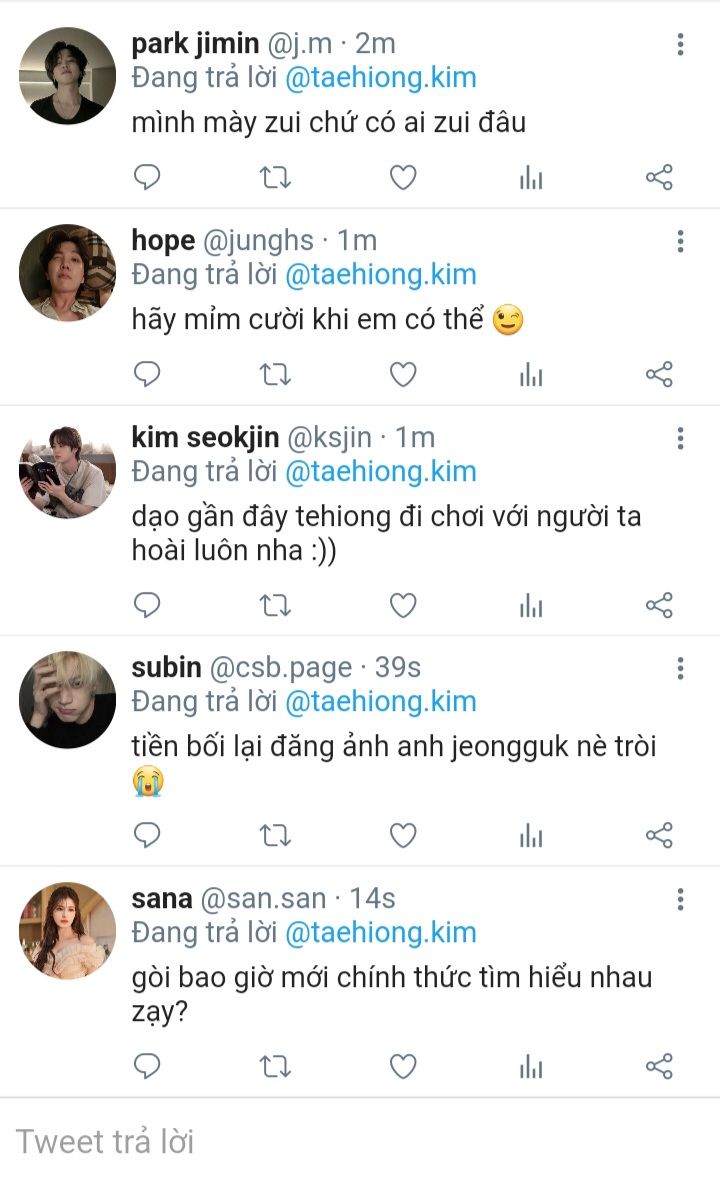The image size is (720, 1183).
Task: Like park jimin's reply
Action: [403, 178]
